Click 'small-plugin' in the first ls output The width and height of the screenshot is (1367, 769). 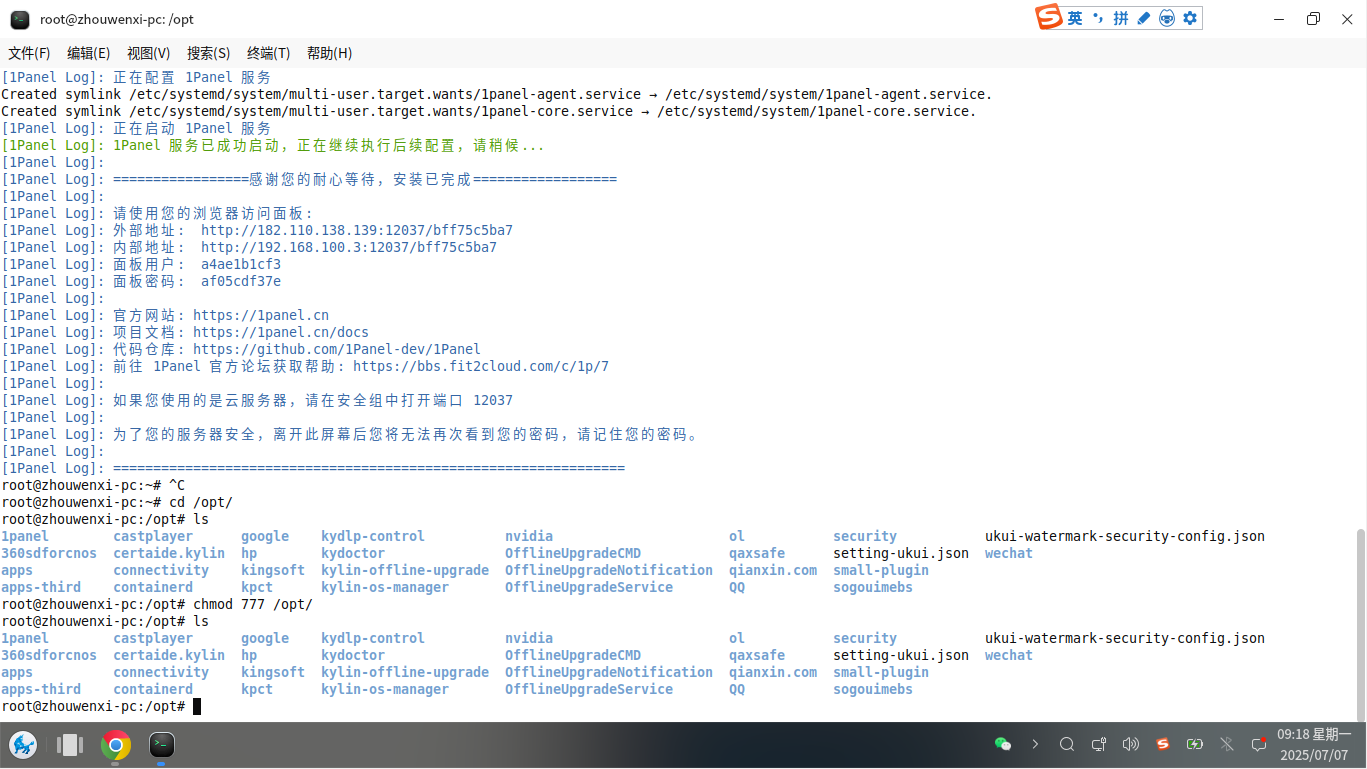coord(881,570)
